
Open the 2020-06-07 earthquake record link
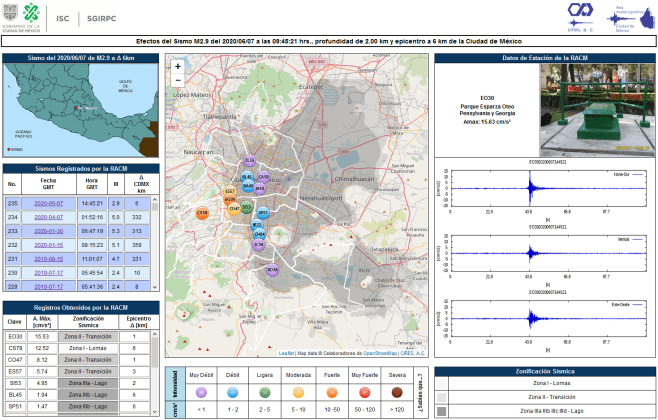pos(48,202)
